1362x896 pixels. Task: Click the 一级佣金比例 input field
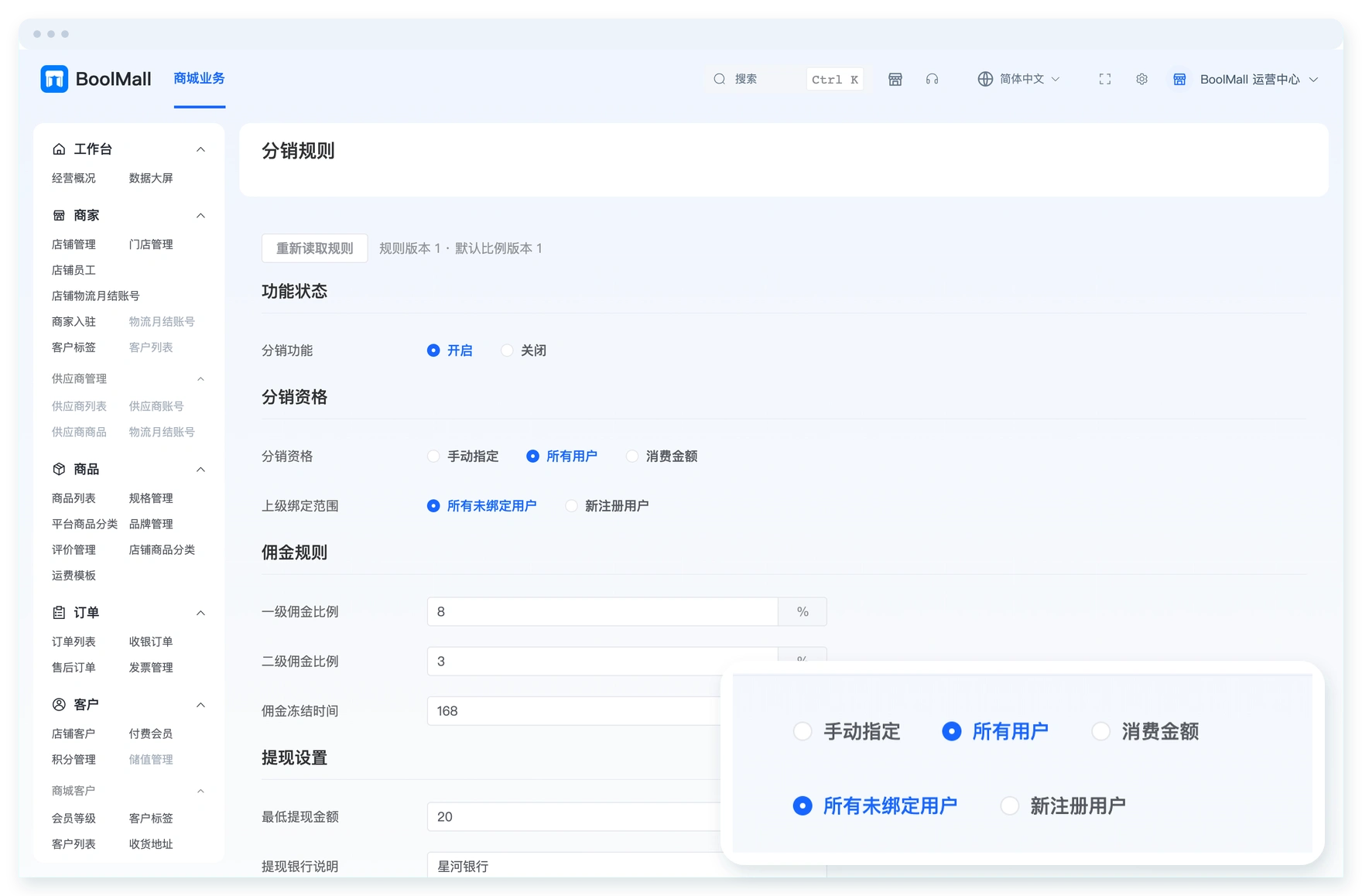[x=603, y=611]
